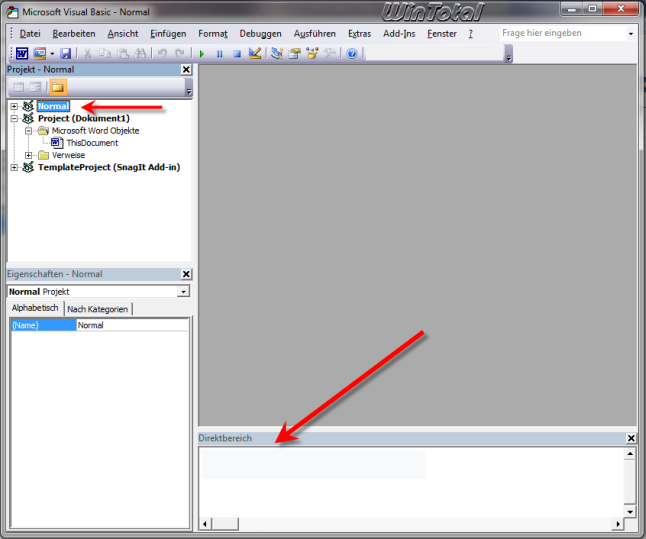Screen dimensions: 646x539
Task: Expand the Verweise folder
Action: tap(28, 155)
